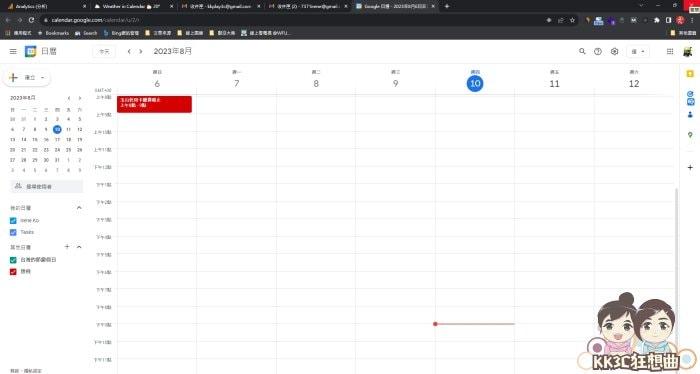Go to next week arrow

point(141,51)
